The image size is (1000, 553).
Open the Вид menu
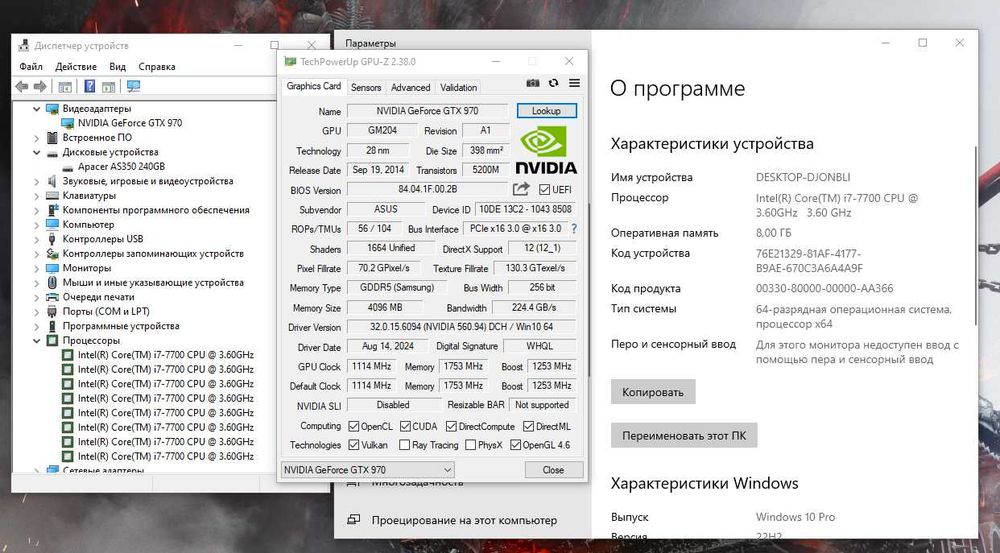[117, 66]
